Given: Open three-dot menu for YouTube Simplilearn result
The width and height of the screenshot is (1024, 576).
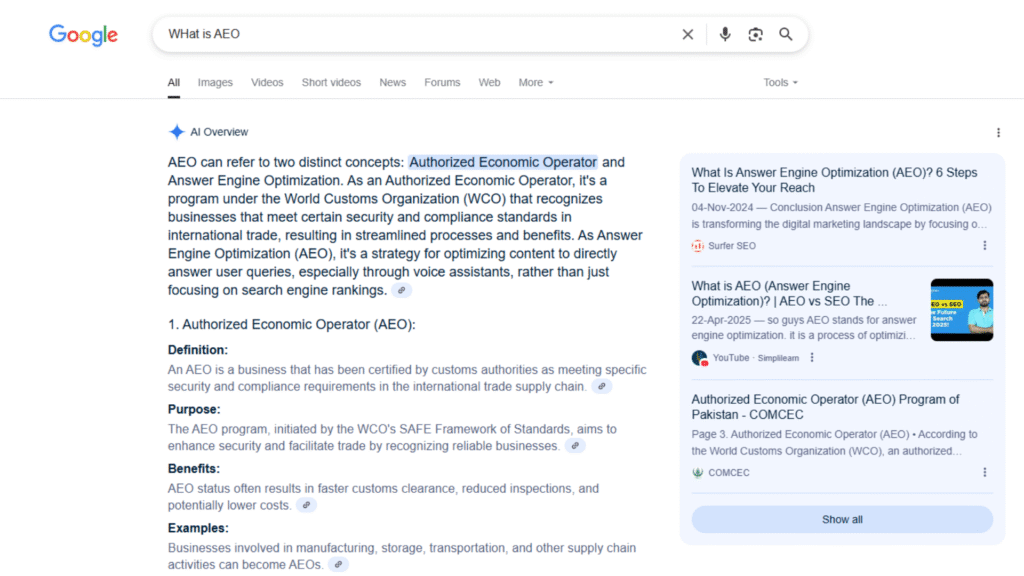Looking at the screenshot, I should pos(812,358).
